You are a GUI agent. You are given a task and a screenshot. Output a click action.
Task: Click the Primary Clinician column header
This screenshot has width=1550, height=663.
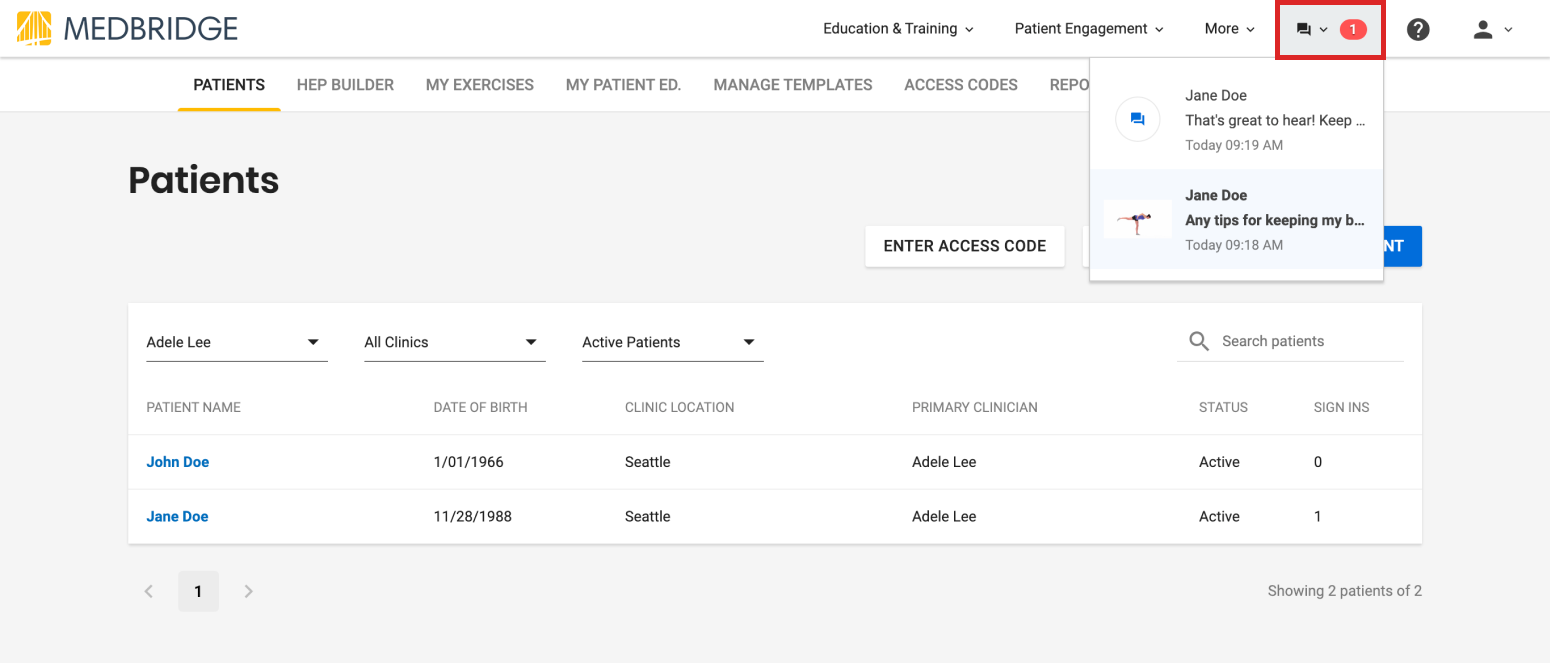(975, 407)
